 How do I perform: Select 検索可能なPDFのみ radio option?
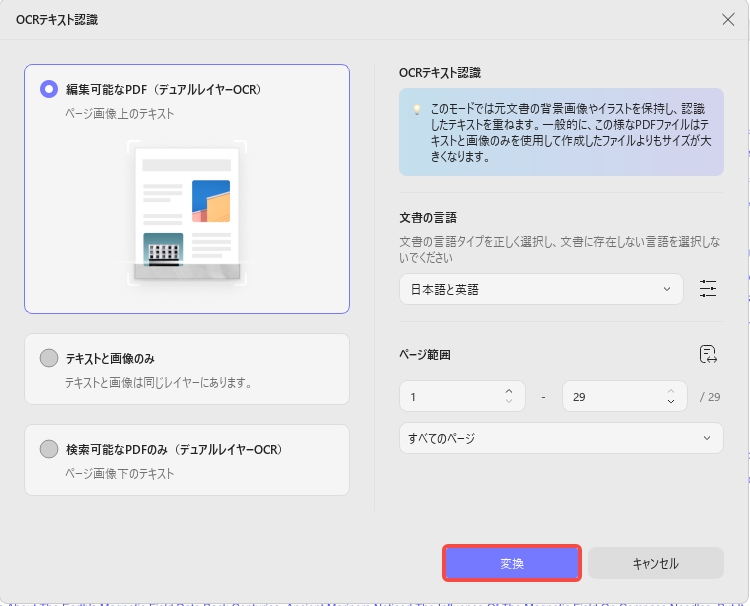tap(49, 449)
